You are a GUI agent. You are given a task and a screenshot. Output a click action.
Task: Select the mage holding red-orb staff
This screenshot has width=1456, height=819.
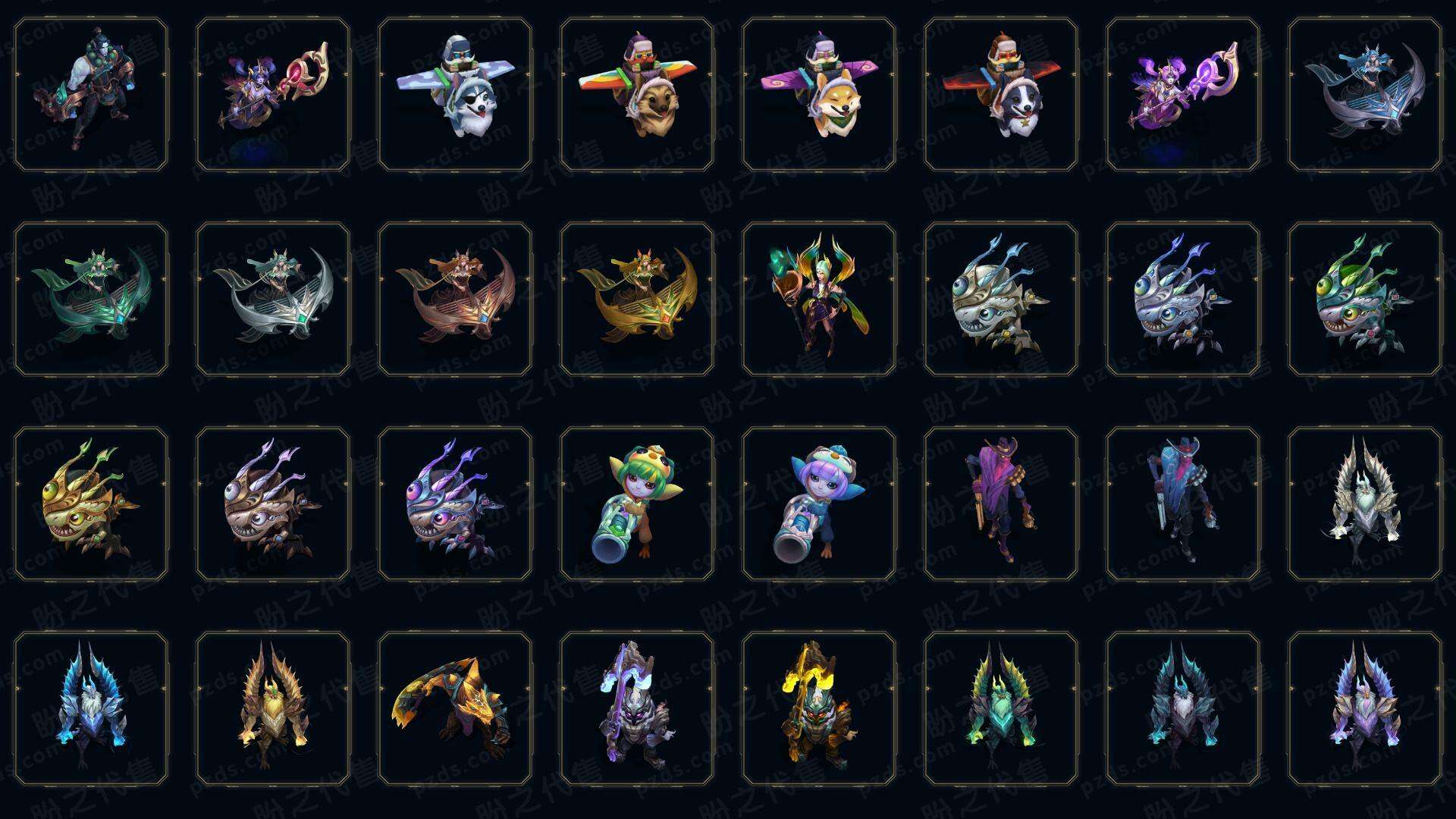point(273,95)
